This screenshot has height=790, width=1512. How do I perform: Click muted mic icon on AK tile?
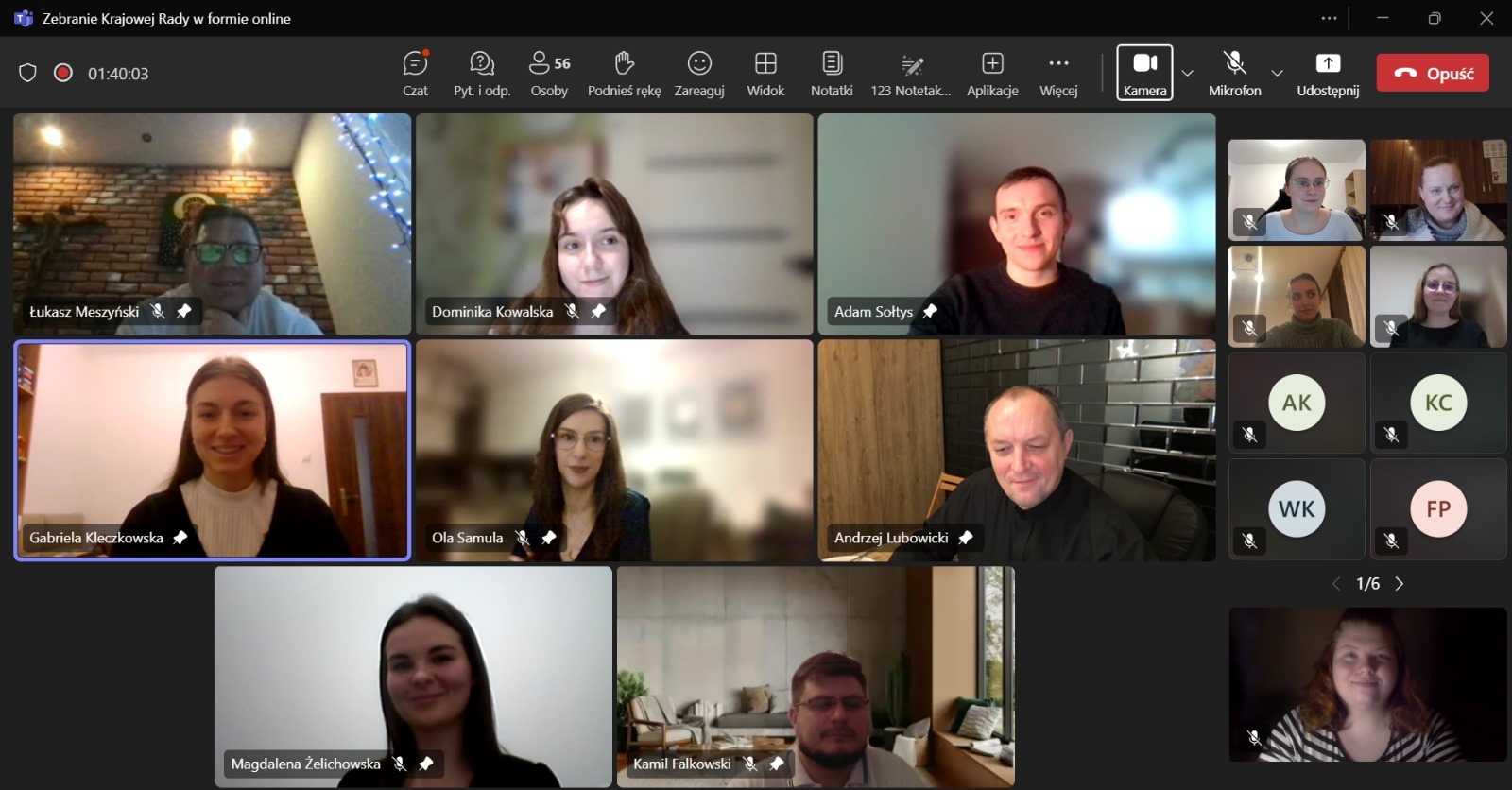(x=1249, y=435)
